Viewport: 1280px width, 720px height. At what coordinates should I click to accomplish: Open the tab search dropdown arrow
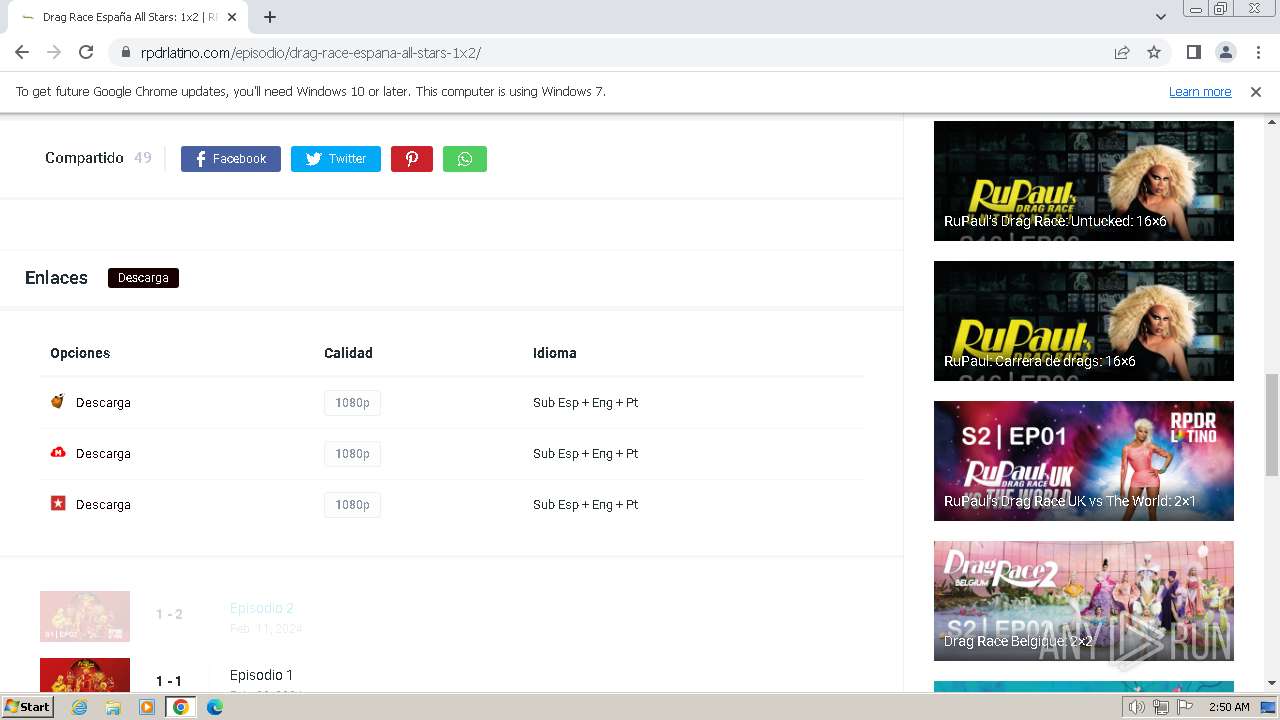click(x=1161, y=17)
